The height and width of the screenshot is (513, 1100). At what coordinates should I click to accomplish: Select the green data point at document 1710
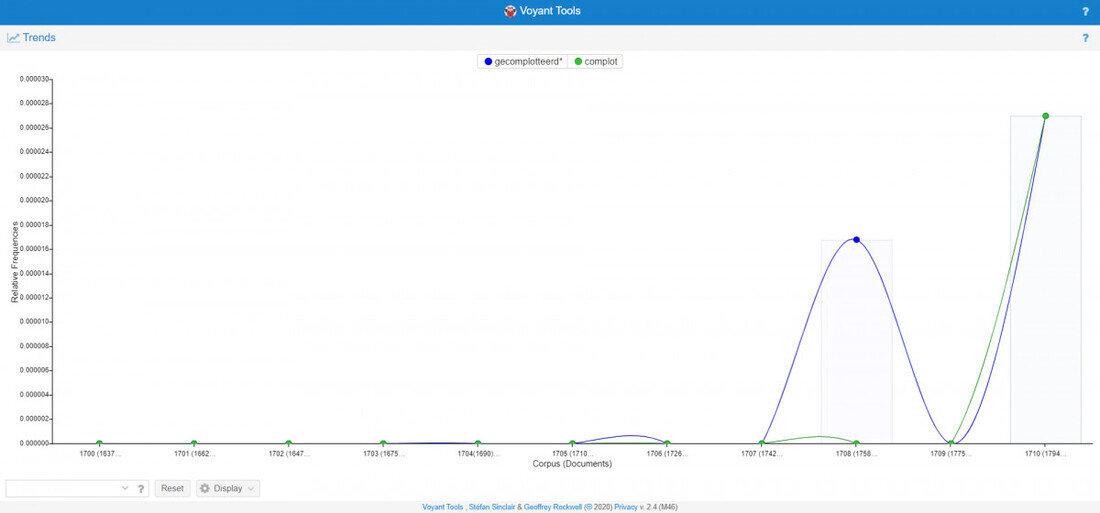click(1045, 116)
